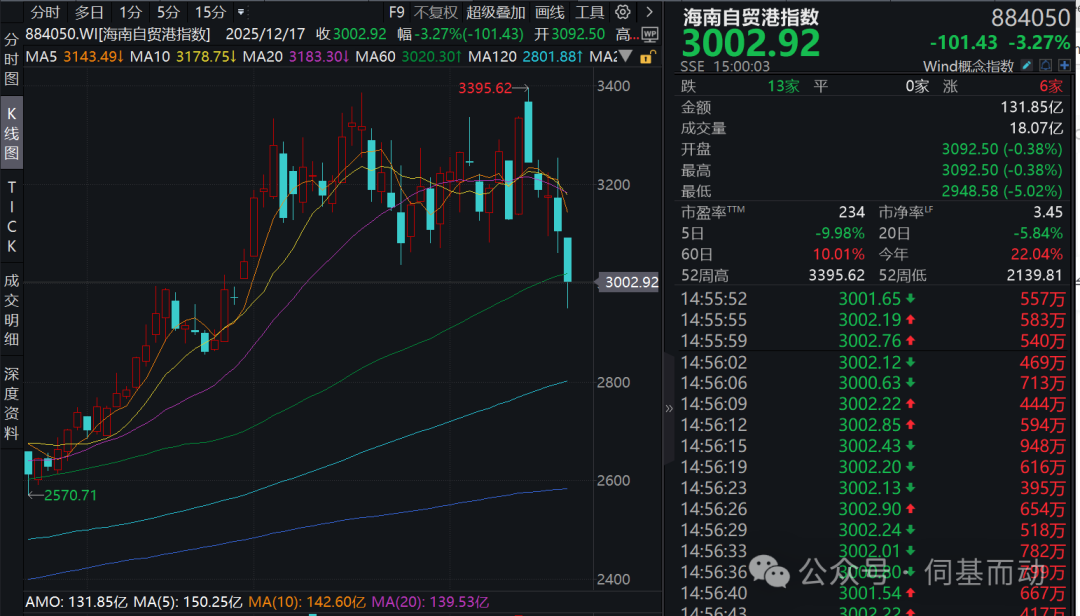Open the 不复权 adjustment dropdown
Viewport: 1080px width, 616px height.
[x=435, y=12]
